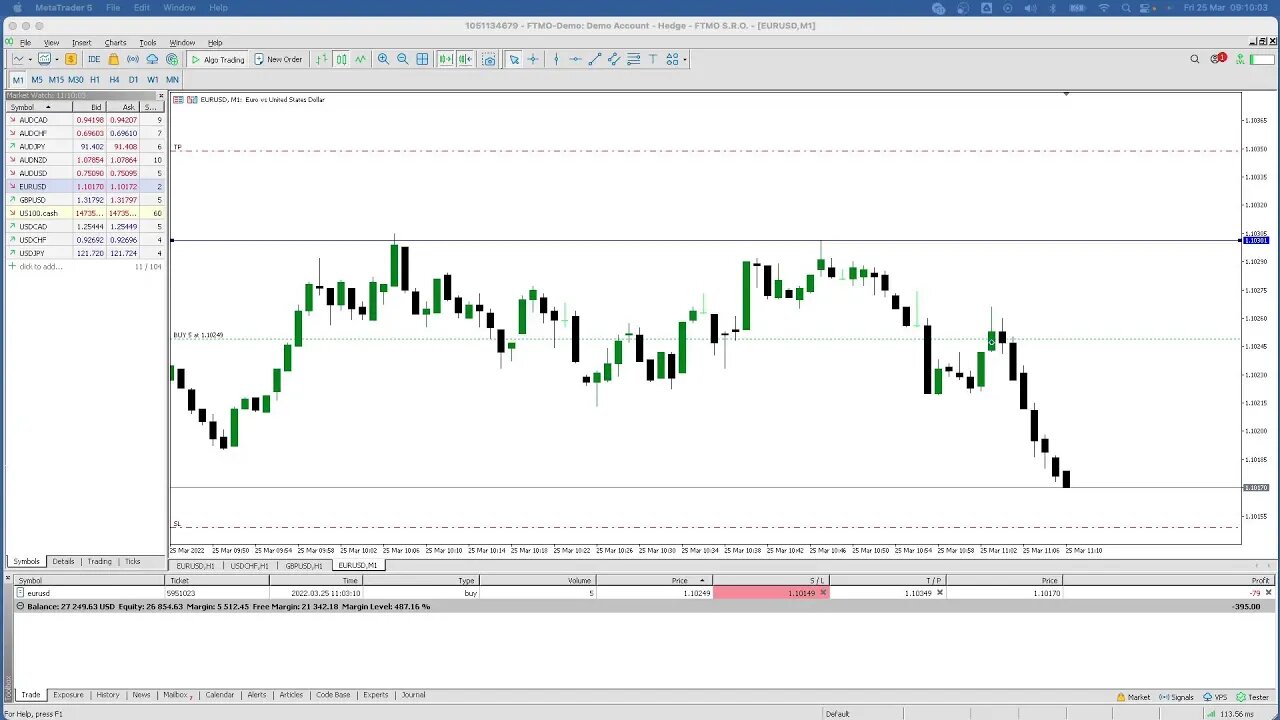Select the arrow cursor tool

514,59
